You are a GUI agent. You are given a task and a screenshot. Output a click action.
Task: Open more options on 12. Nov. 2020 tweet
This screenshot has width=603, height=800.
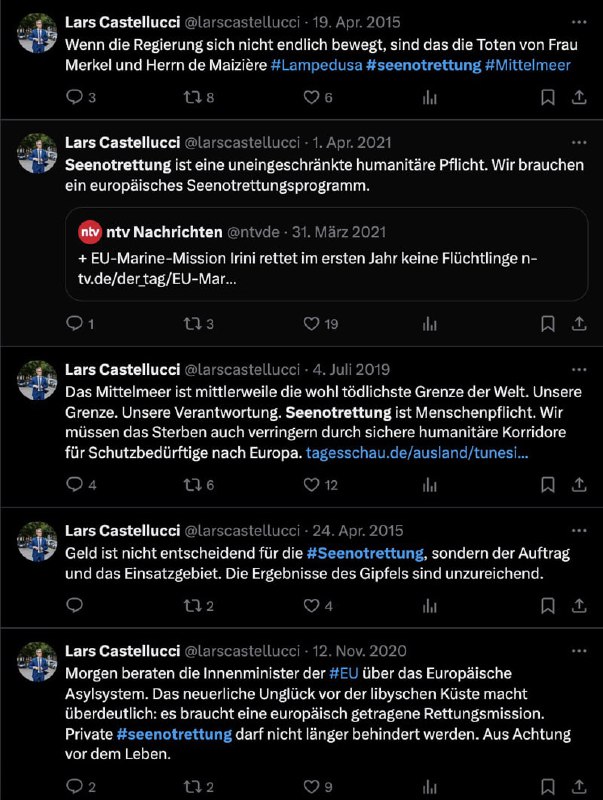(579, 649)
